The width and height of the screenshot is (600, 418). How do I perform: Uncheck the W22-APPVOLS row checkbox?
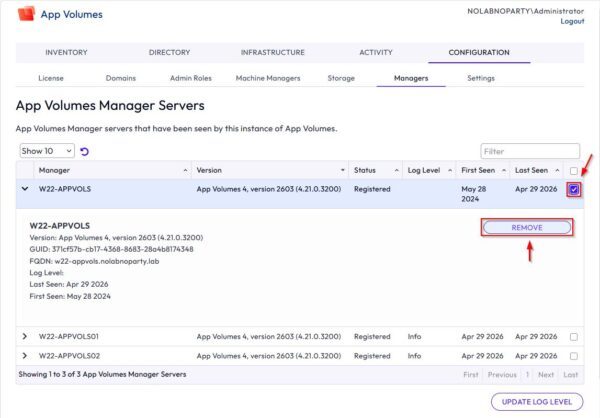pos(574,189)
